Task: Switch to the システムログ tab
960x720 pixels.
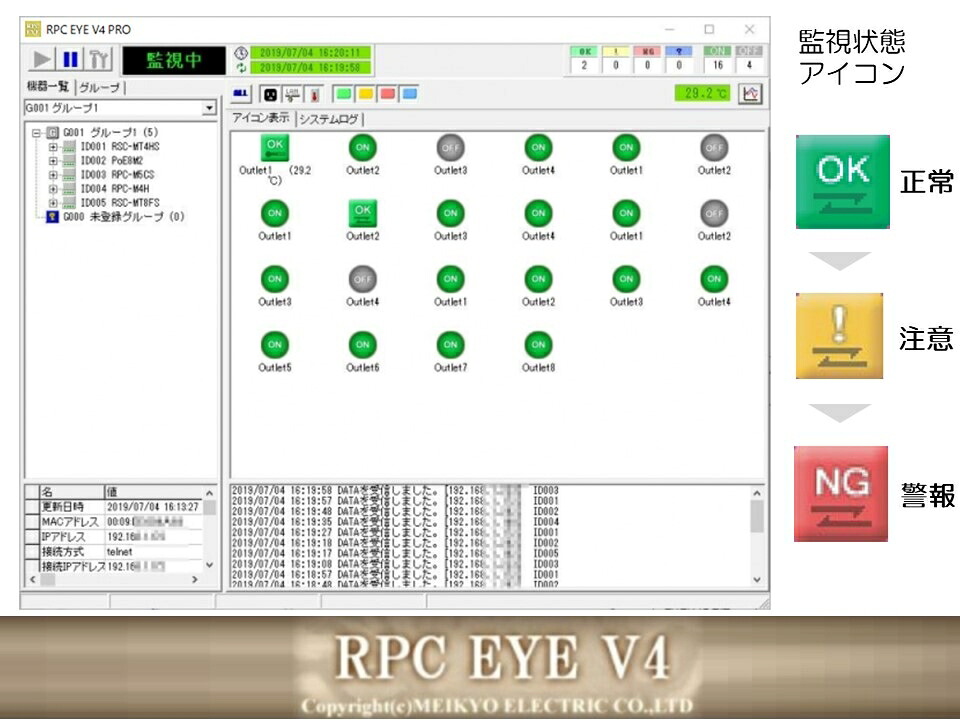Action: tap(329, 119)
